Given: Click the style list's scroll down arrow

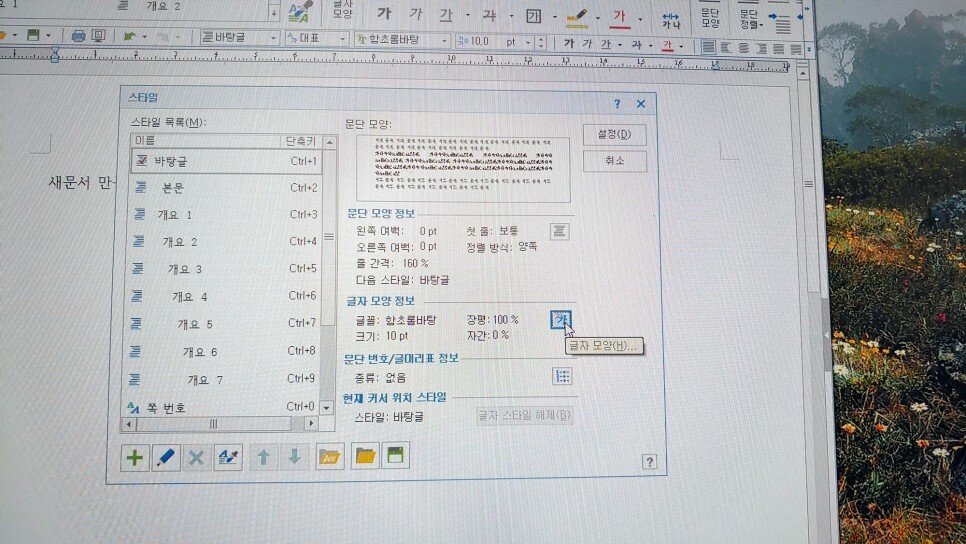Looking at the screenshot, I should [327, 407].
